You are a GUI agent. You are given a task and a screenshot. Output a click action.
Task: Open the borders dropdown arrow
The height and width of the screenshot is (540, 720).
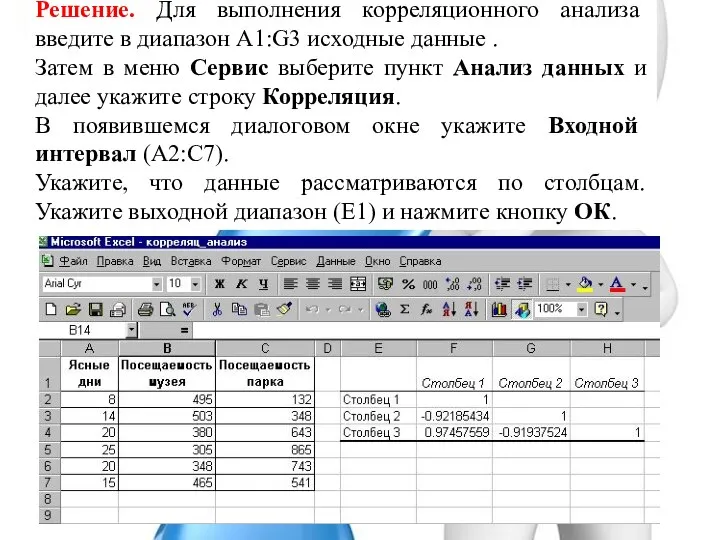[568, 285]
